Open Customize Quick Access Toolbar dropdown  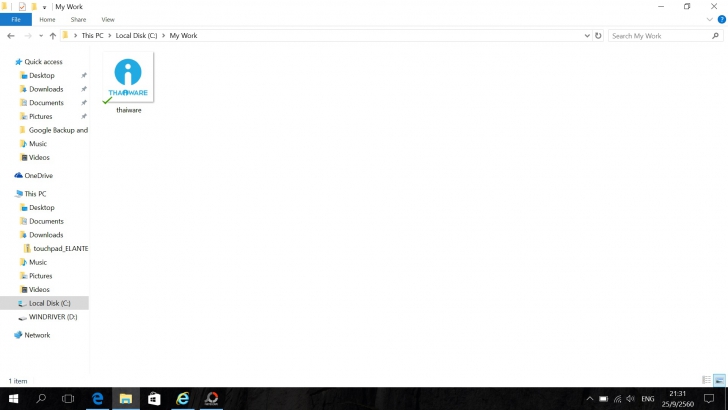[x=44, y=7]
